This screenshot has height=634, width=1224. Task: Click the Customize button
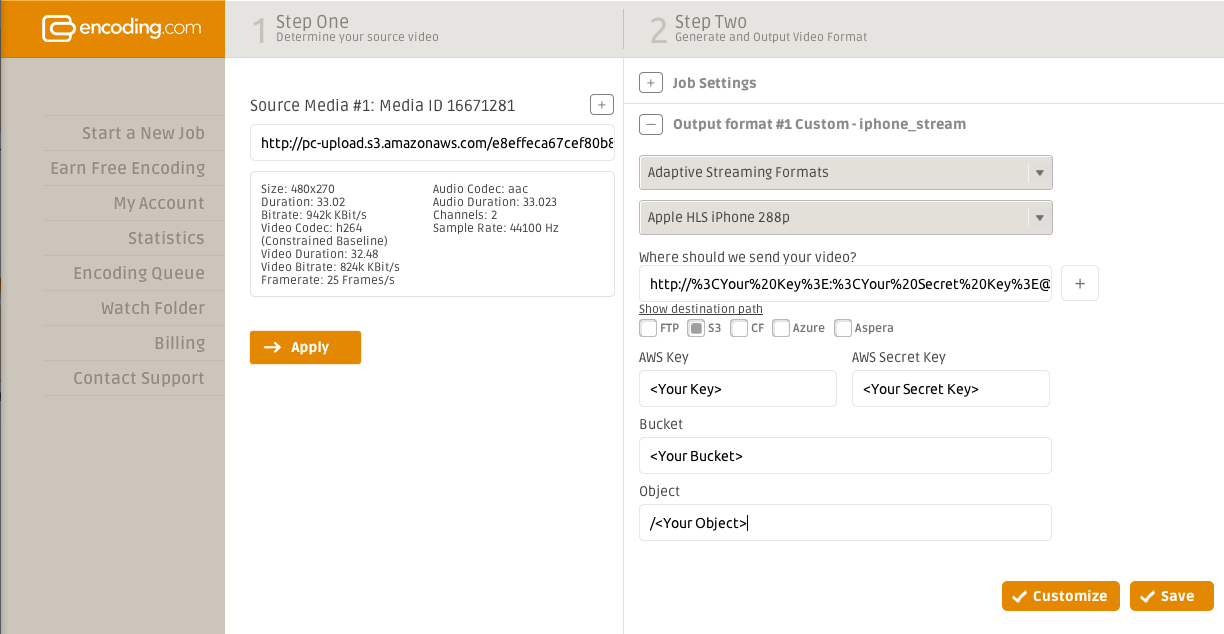point(1060,596)
